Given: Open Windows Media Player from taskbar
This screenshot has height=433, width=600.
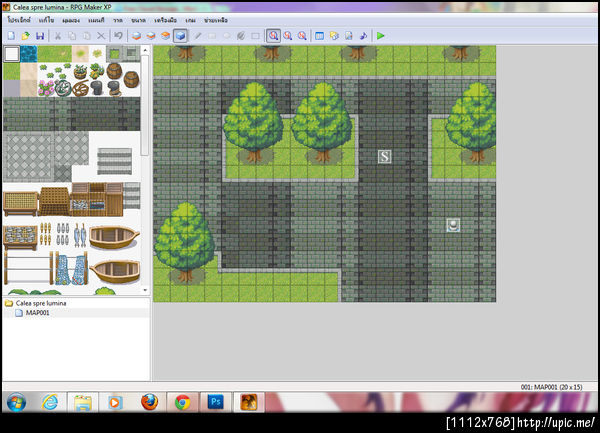Looking at the screenshot, I should point(115,402).
